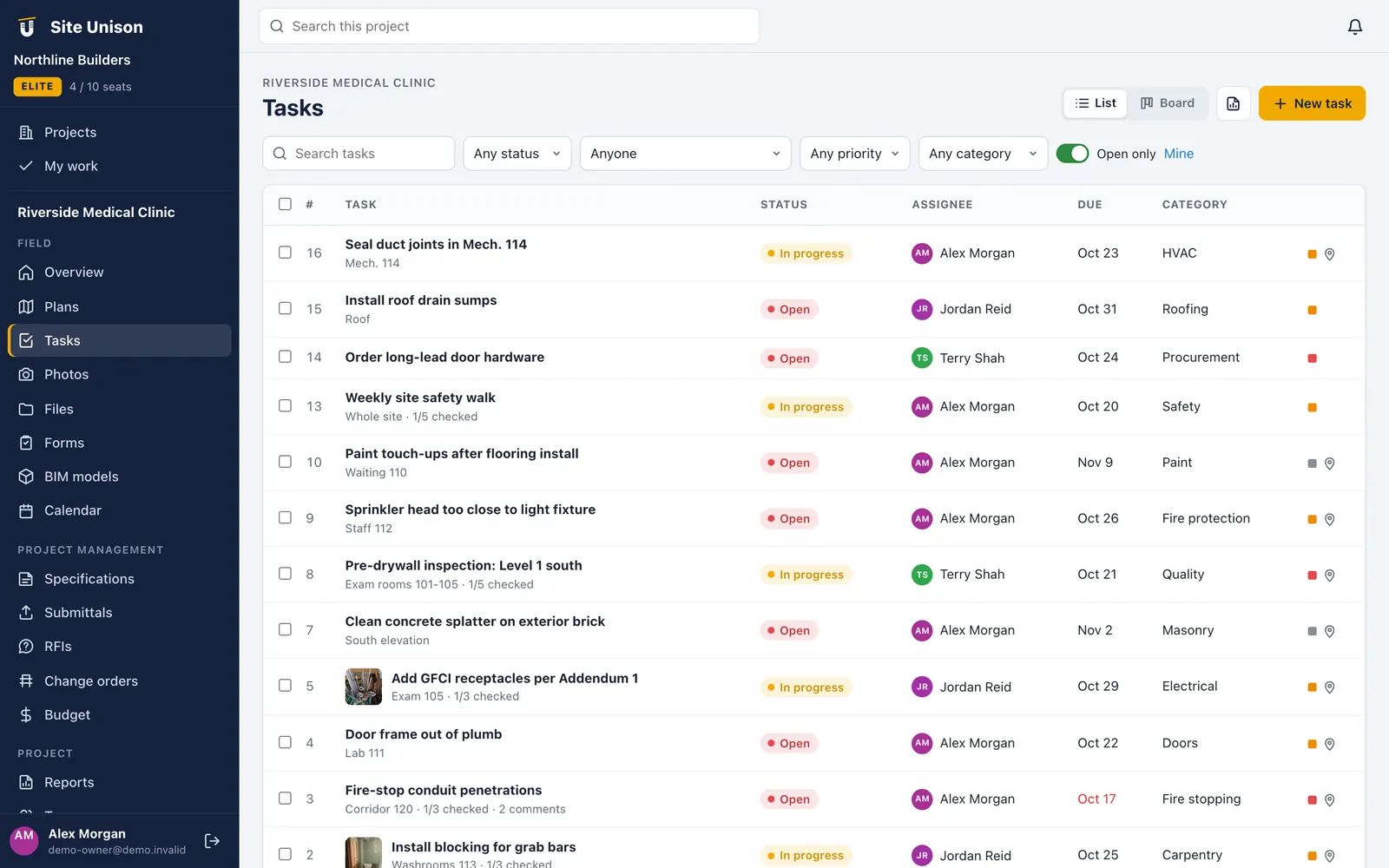Open the Any priority filter
Screen dimensions: 1389x868
pos(854,154)
